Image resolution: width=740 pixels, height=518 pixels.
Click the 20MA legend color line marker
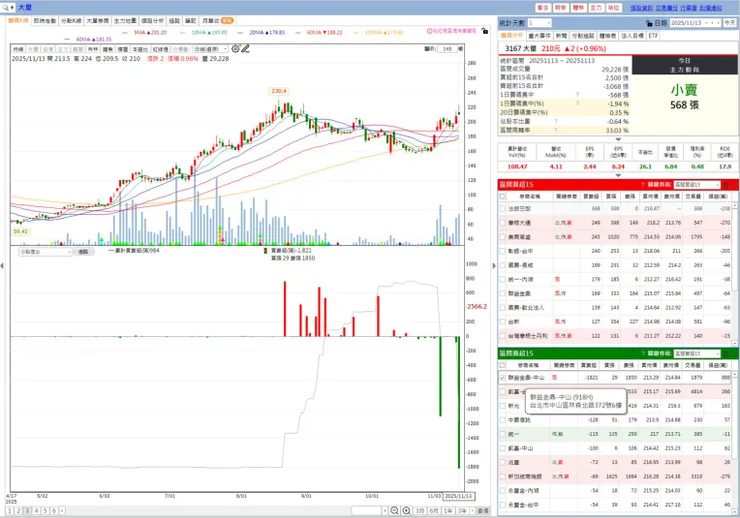(x=240, y=33)
